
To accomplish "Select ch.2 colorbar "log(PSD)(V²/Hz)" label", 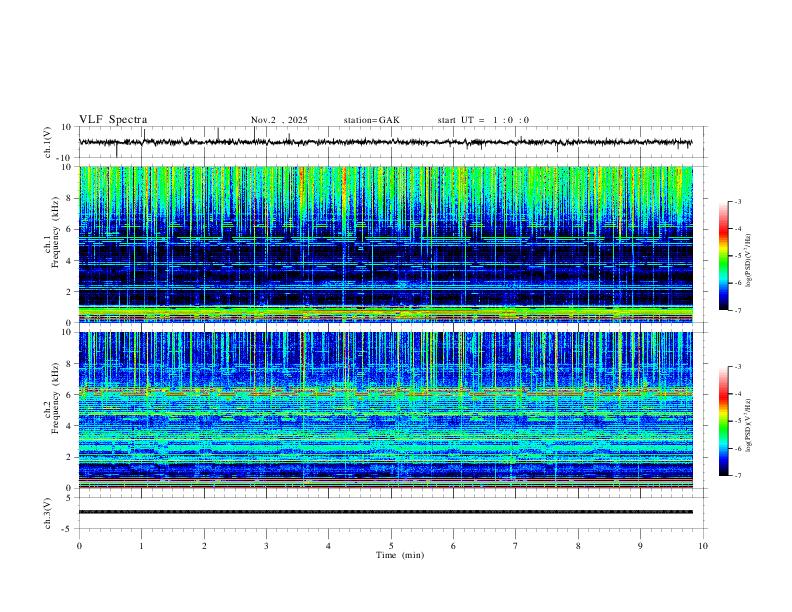I will pos(748,425).
